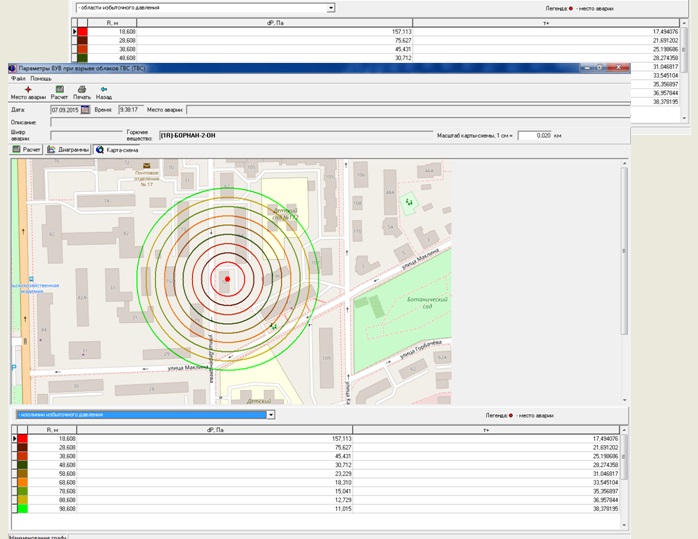698x539 pixels.
Task: Click the post office marker on map
Action: (x=146, y=166)
